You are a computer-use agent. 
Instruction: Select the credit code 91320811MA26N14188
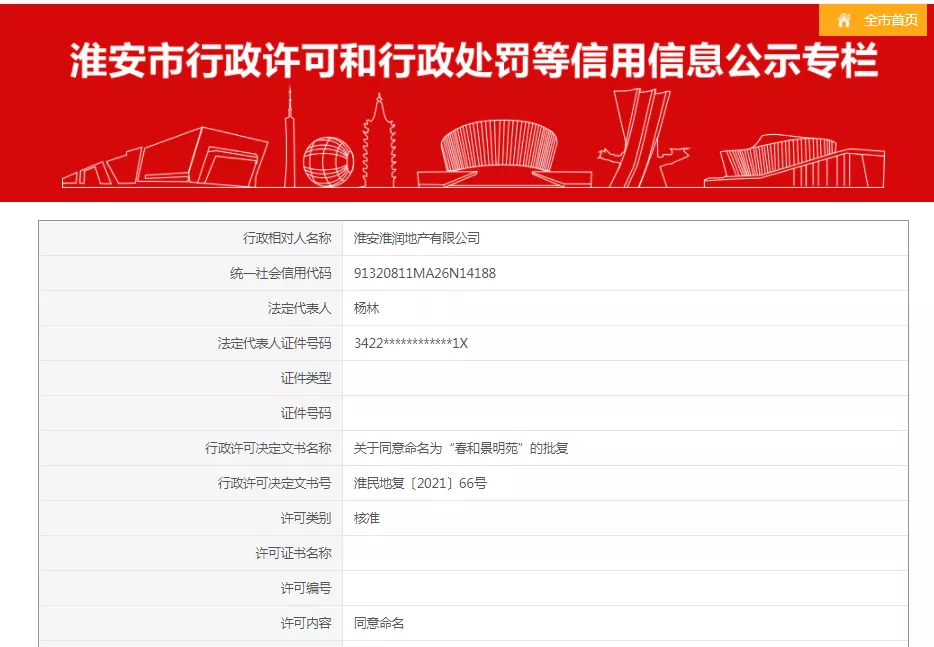pos(425,273)
